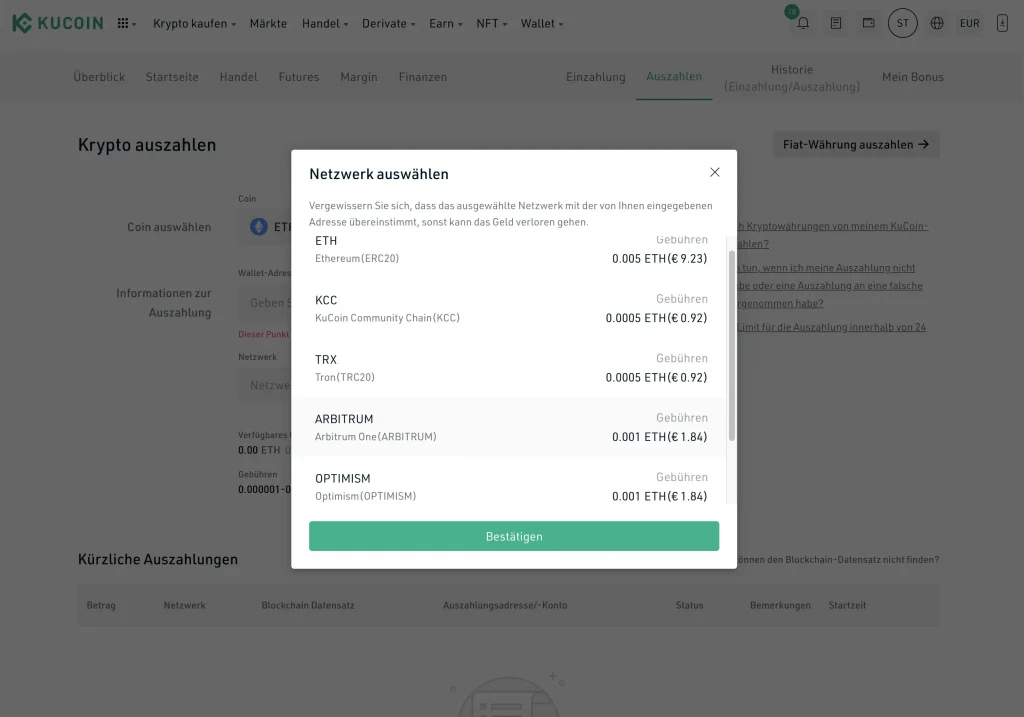Click the orders document icon
Image resolution: width=1024 pixels, height=717 pixels.
(x=836, y=23)
